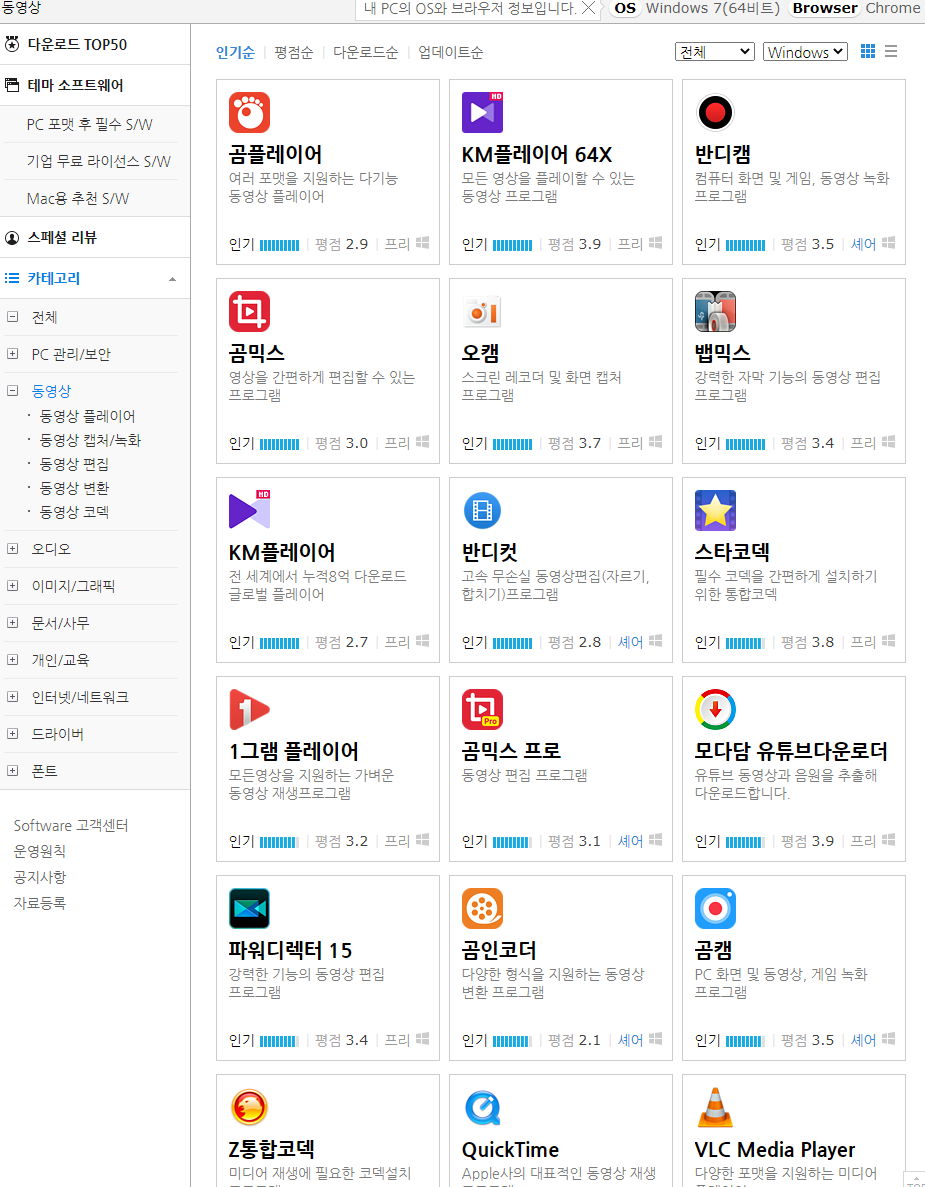Expand the 개인/교육 category
The width and height of the screenshot is (925, 1187).
(x=12, y=659)
